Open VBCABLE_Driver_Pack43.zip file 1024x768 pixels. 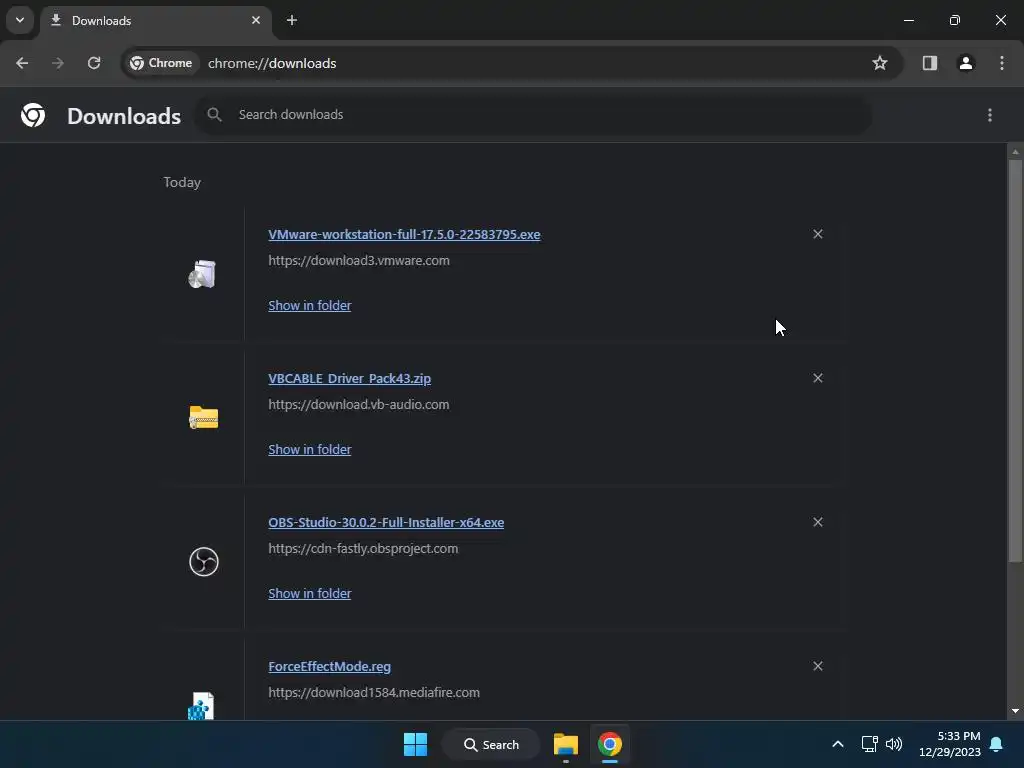click(349, 379)
